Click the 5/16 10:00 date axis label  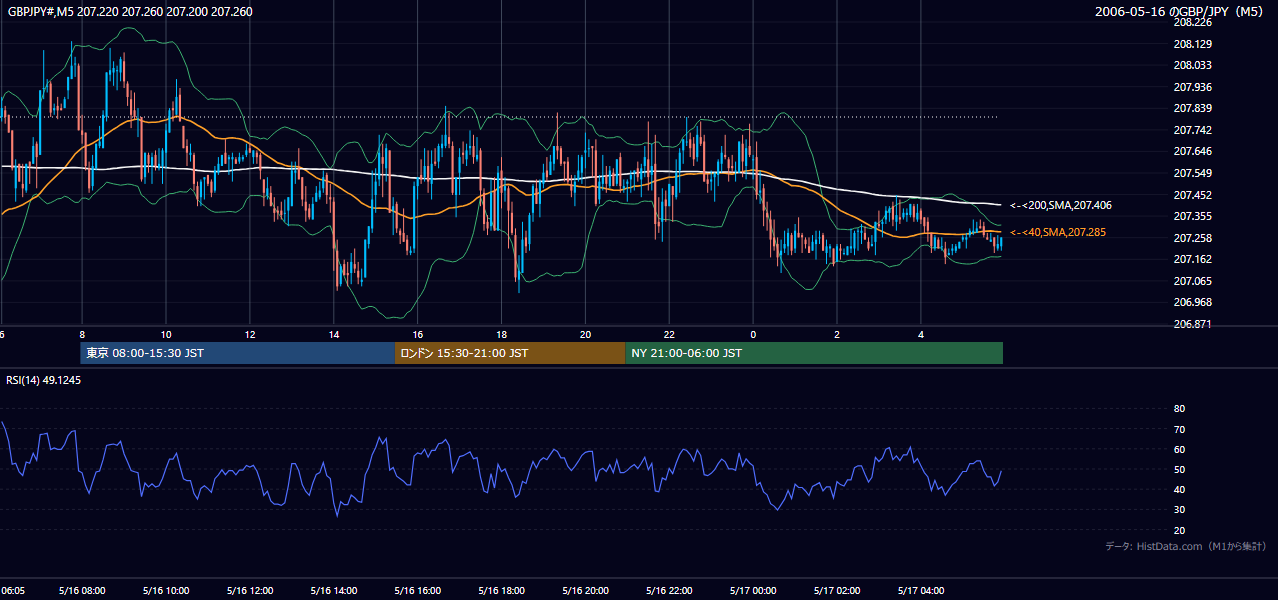tap(166, 591)
